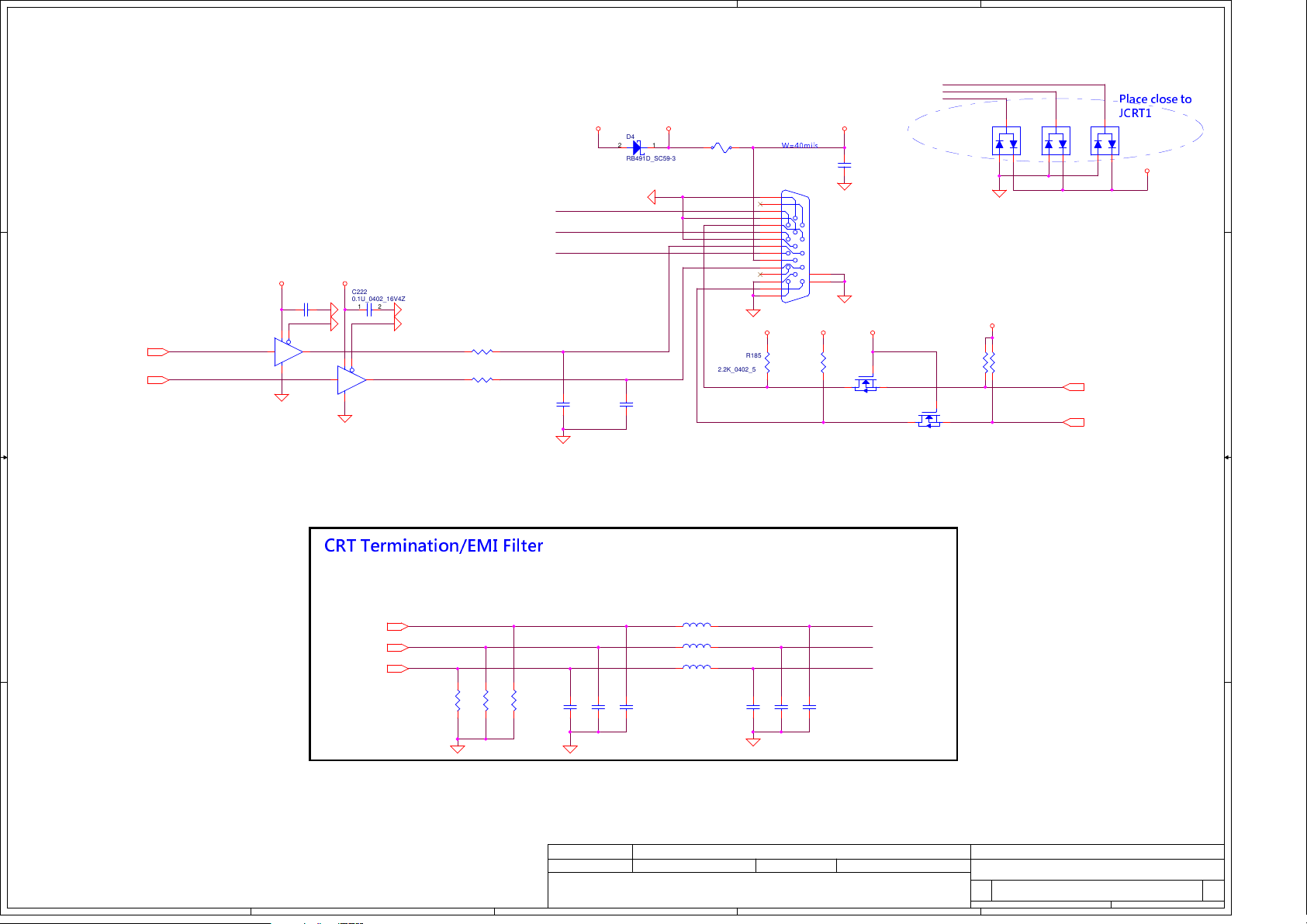Select ground symbol below the ESD diodes
Viewport: 1307px width, 924px height.
999,194
